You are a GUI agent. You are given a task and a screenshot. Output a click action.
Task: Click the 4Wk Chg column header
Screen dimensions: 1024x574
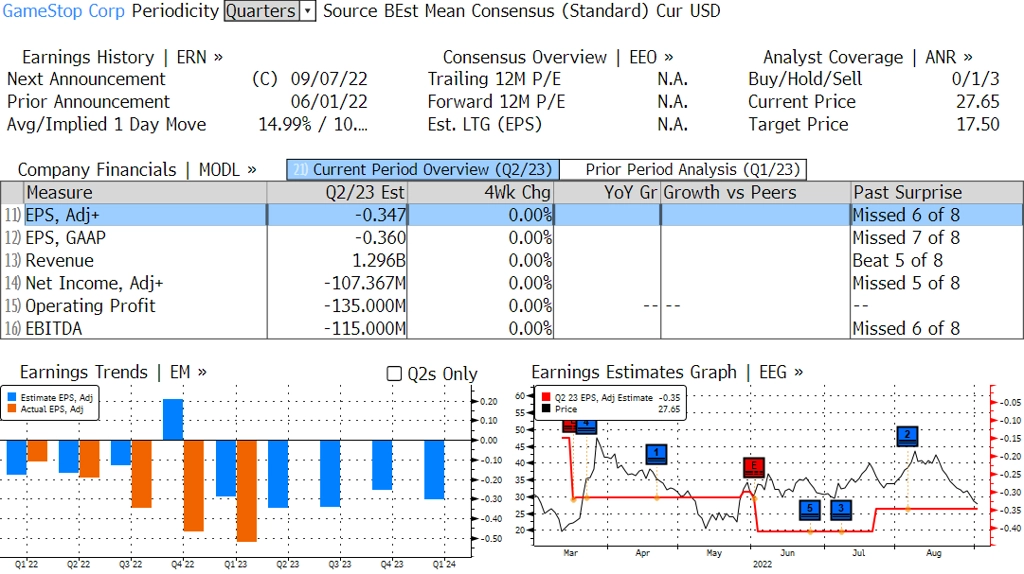tap(481, 193)
